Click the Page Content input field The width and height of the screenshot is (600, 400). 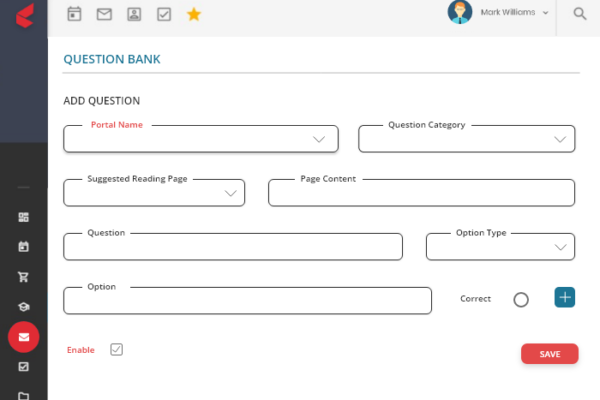point(421,193)
